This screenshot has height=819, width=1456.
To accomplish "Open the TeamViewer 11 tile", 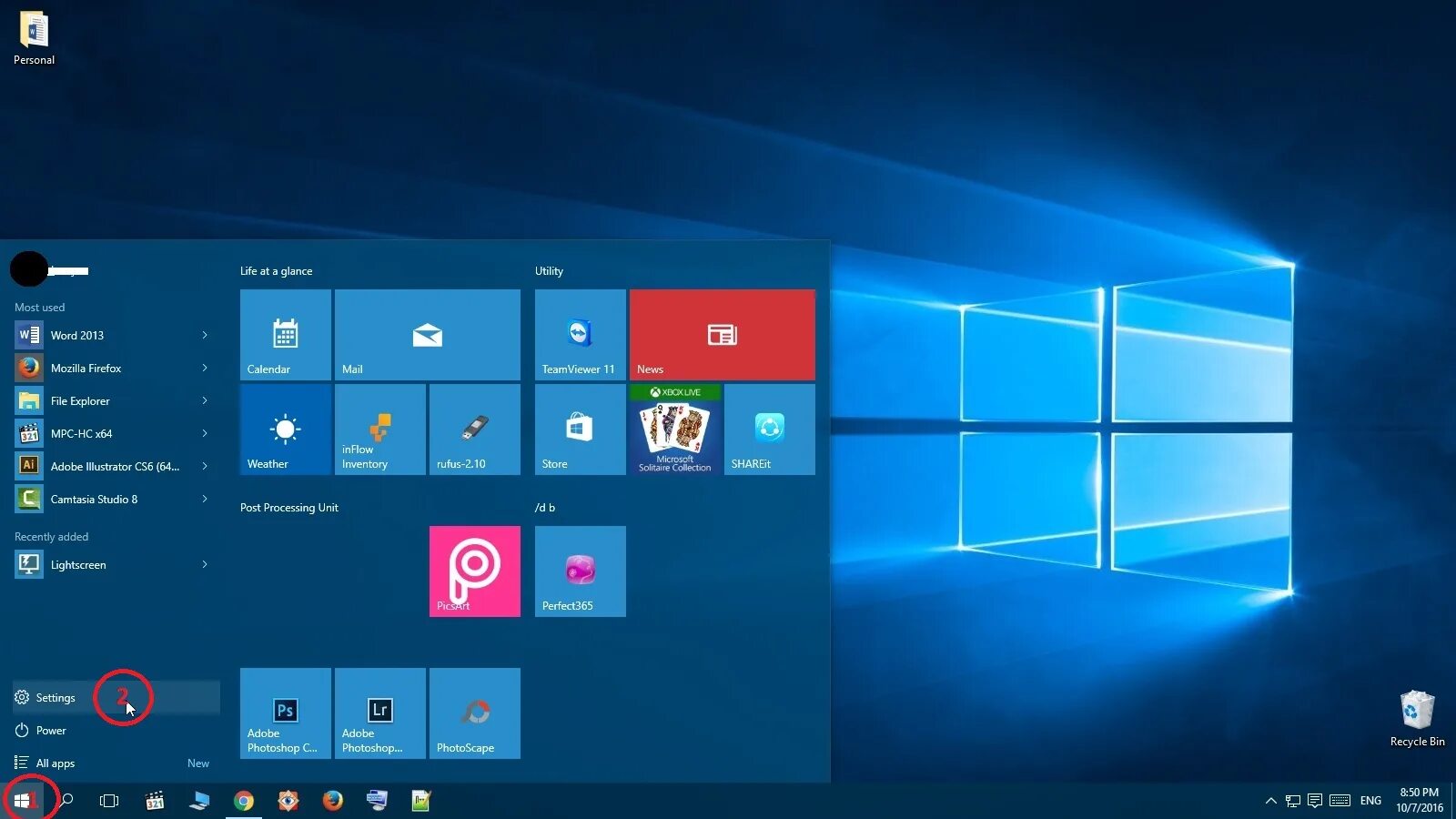I will pos(581,335).
